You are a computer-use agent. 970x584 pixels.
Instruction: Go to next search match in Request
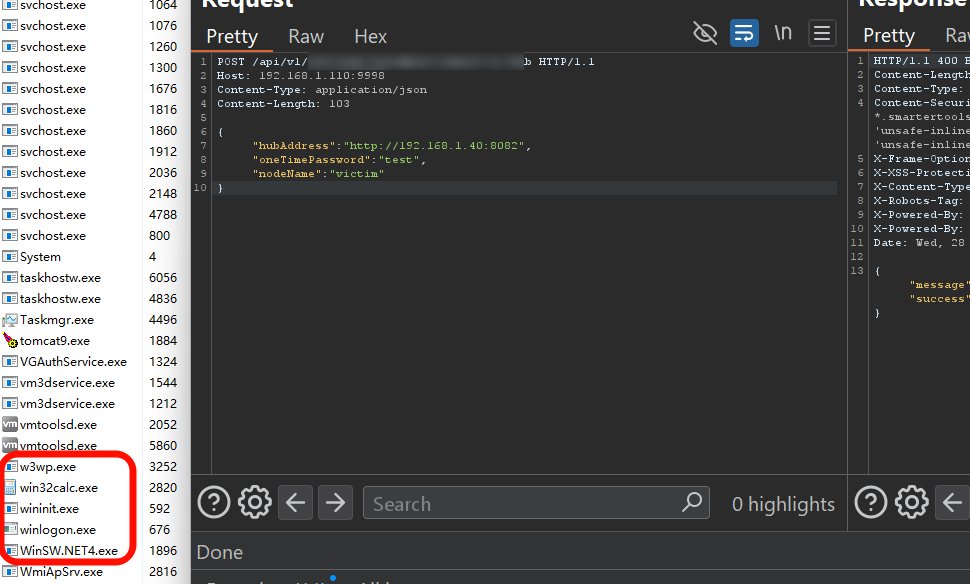pos(335,502)
